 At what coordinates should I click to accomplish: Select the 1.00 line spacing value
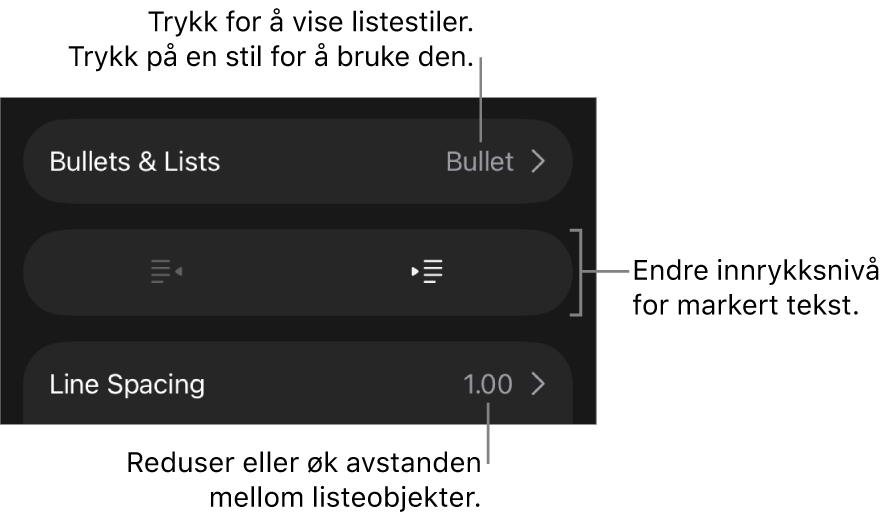tap(488, 384)
